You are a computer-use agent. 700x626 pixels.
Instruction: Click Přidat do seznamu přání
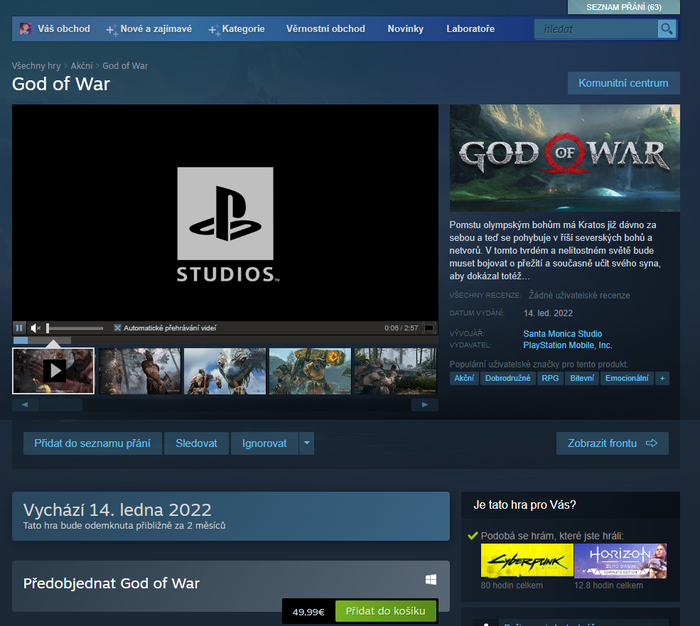pos(92,443)
